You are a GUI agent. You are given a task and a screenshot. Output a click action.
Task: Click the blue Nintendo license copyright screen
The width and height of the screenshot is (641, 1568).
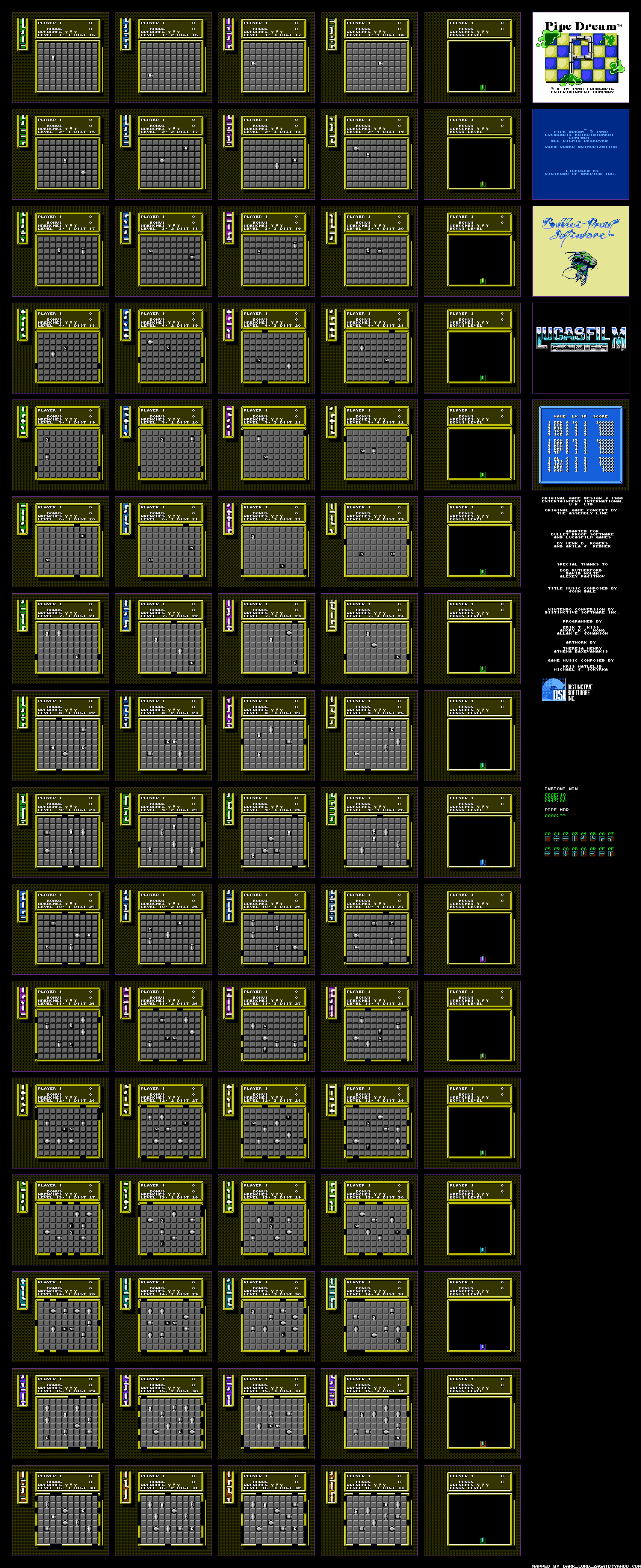click(x=580, y=154)
